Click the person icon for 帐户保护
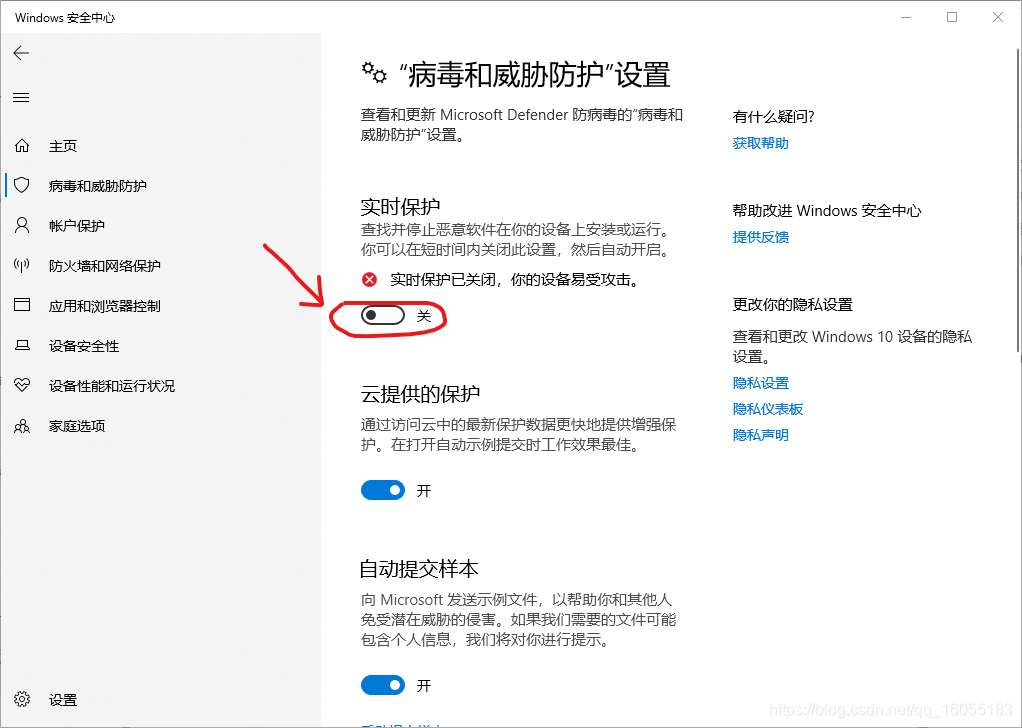1022x728 pixels. point(22,226)
